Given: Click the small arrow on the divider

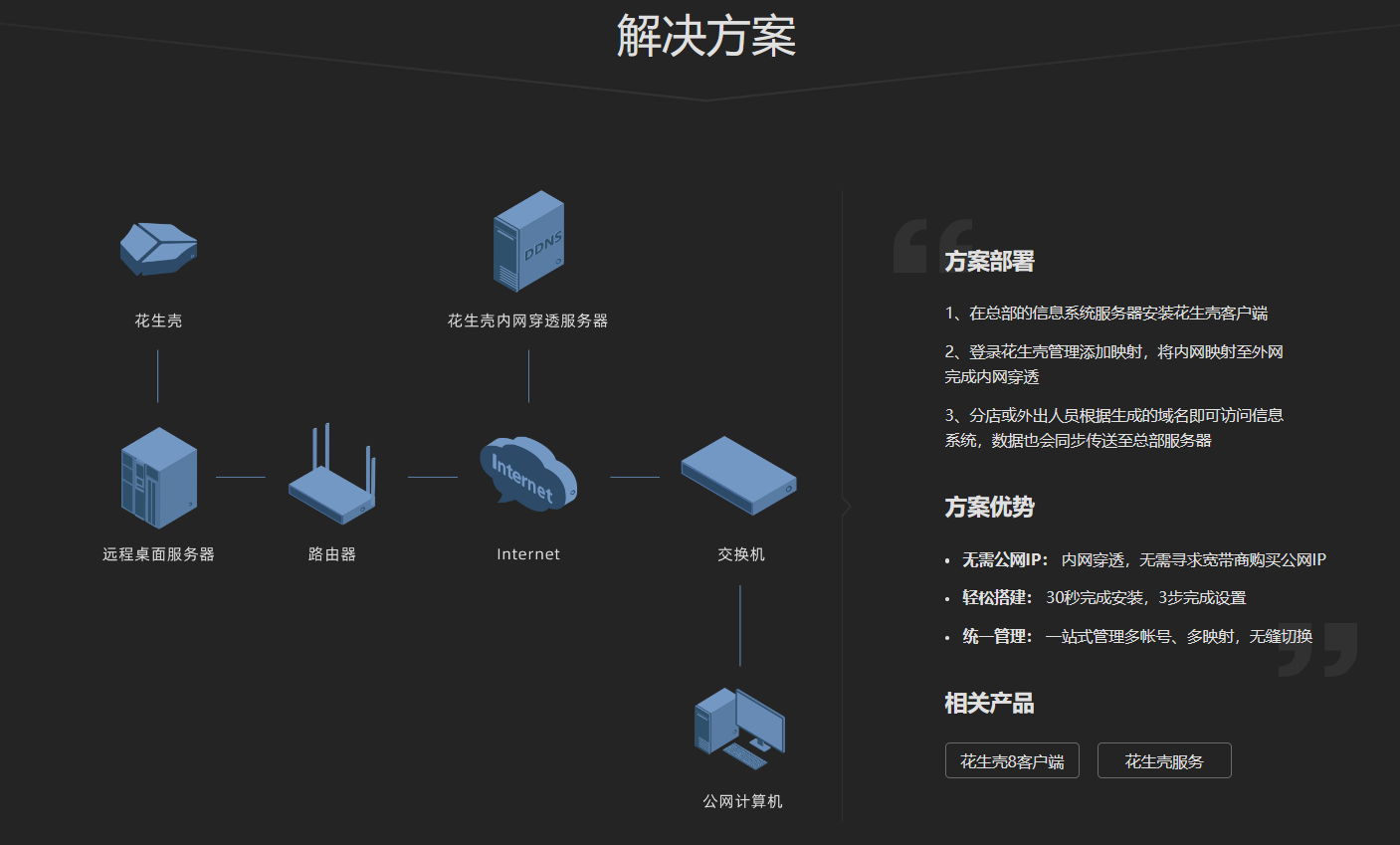Looking at the screenshot, I should click(x=847, y=508).
